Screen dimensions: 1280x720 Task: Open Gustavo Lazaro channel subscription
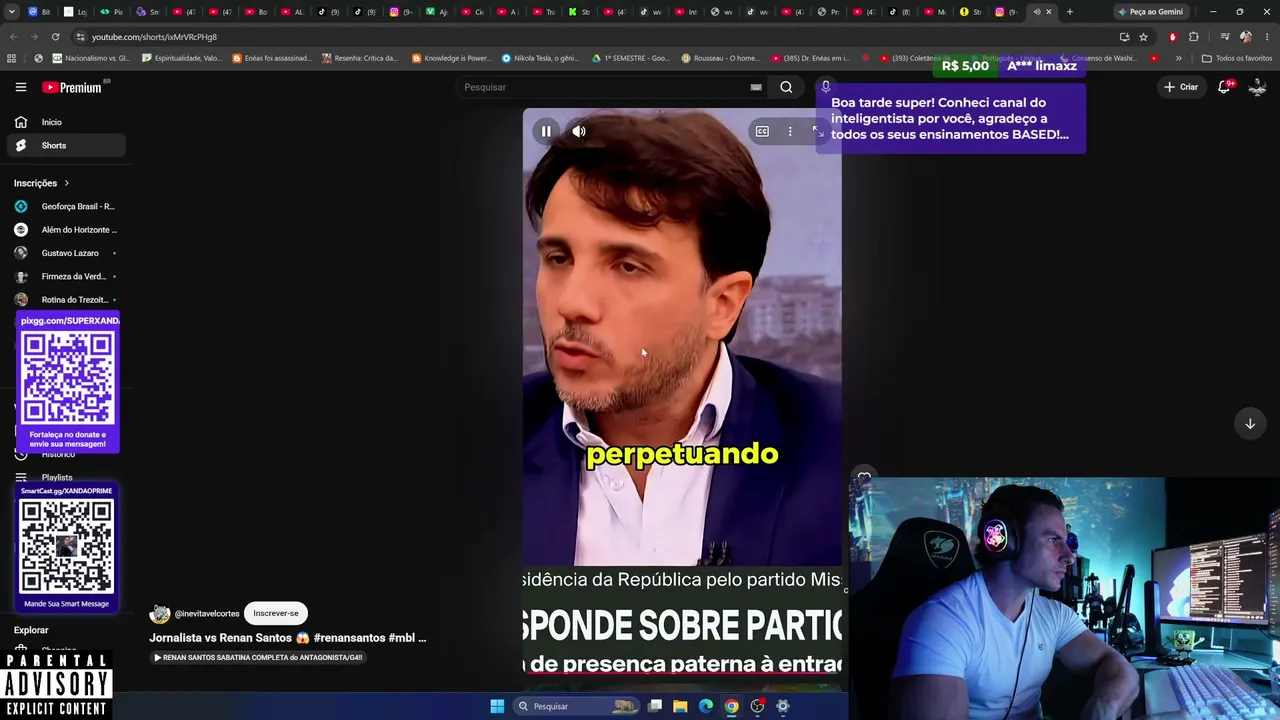(66, 253)
